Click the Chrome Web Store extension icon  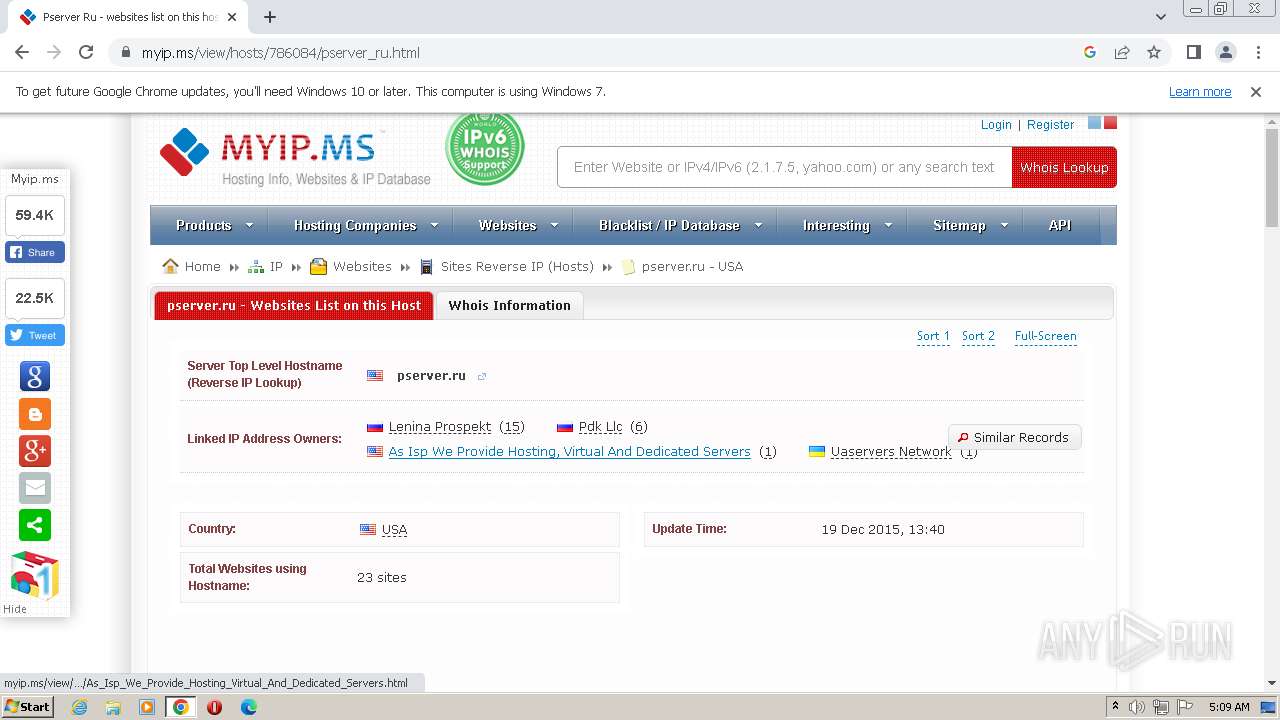tap(35, 575)
